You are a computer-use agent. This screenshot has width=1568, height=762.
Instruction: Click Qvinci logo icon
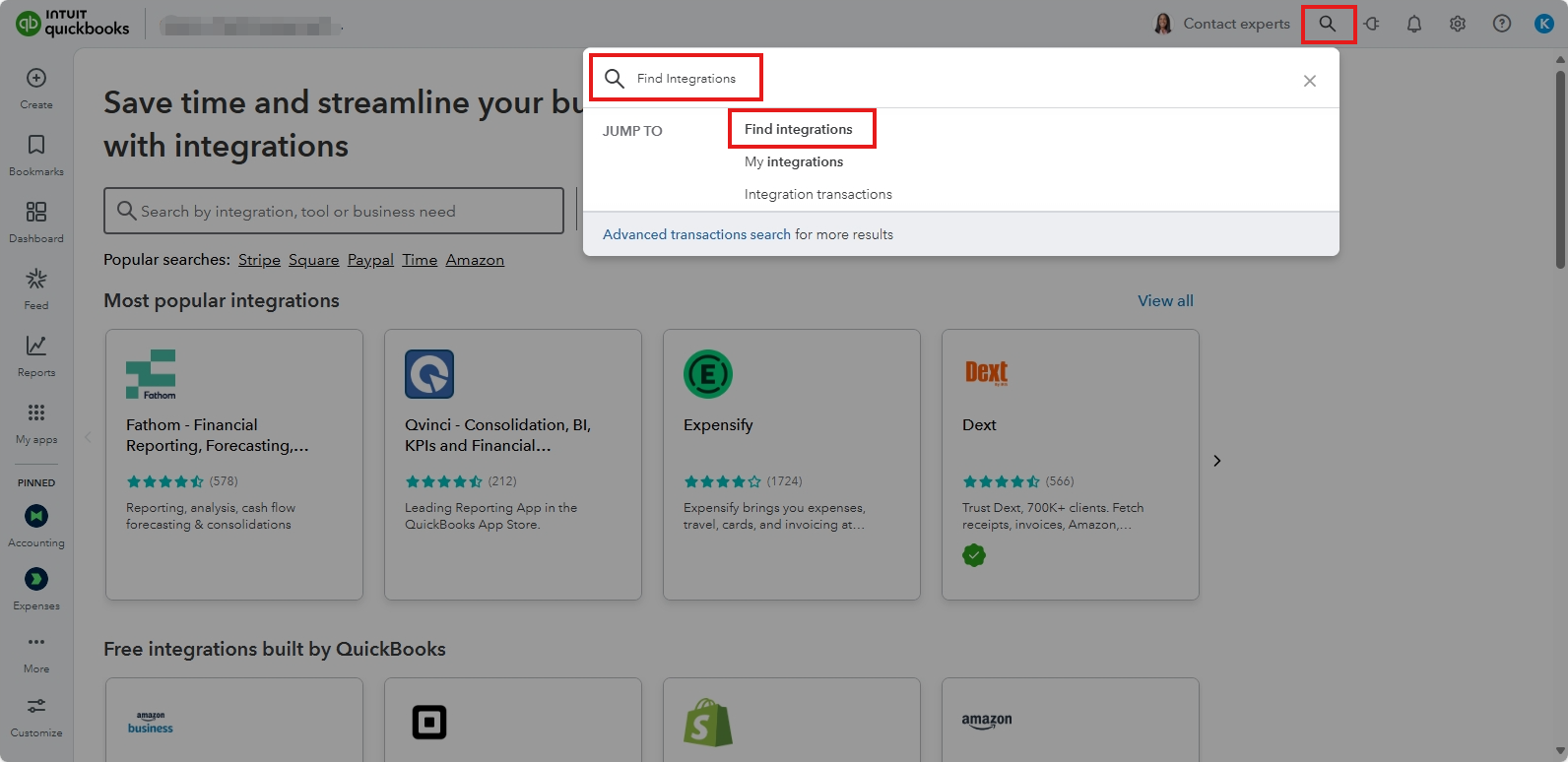click(x=429, y=374)
